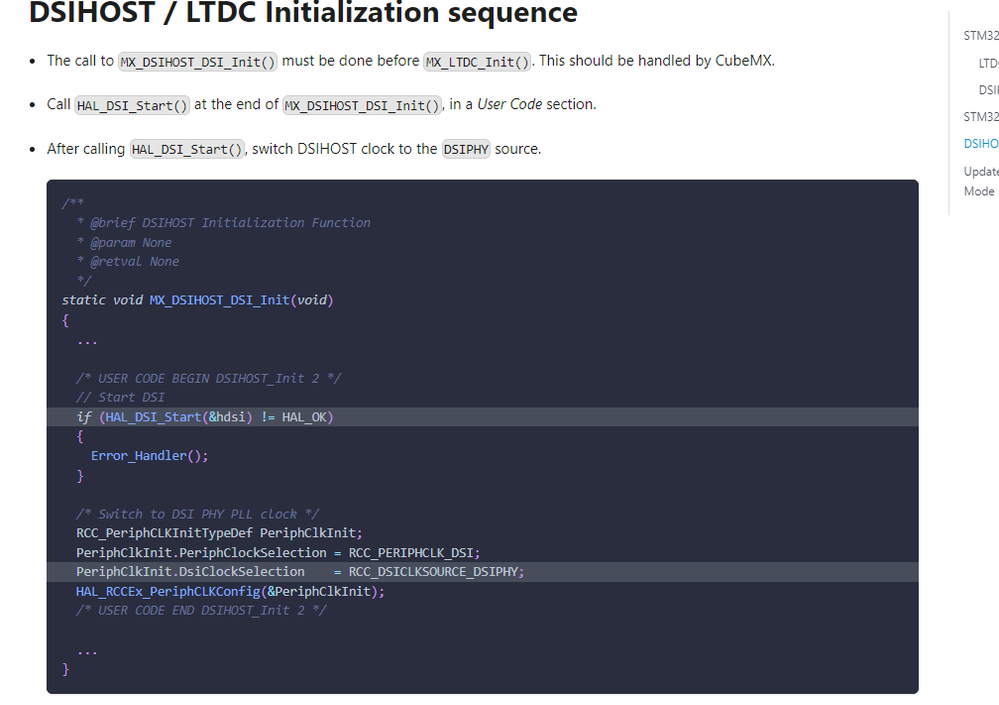Go to the indented DSI contents entry
The height and width of the screenshot is (705, 999).
click(988, 90)
